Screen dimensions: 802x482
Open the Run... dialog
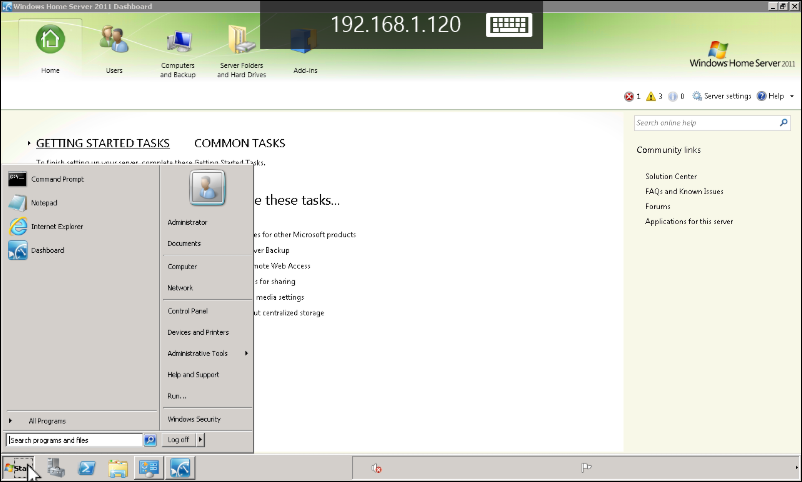pyautogui.click(x=176, y=396)
